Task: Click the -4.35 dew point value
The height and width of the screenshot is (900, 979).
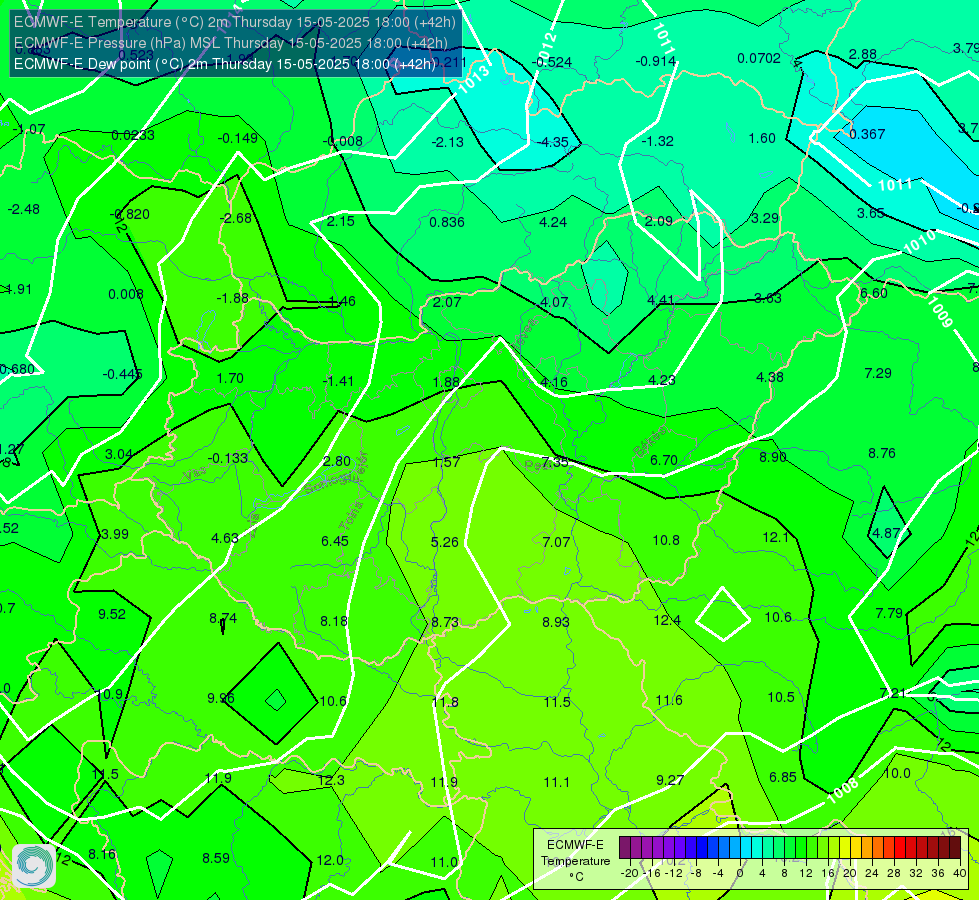Action: click(553, 142)
